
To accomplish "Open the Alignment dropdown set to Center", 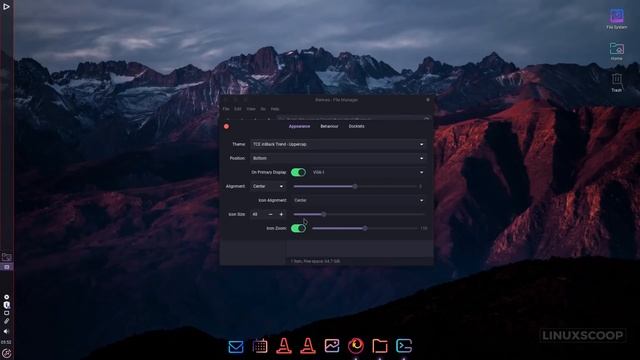I will (x=268, y=186).
